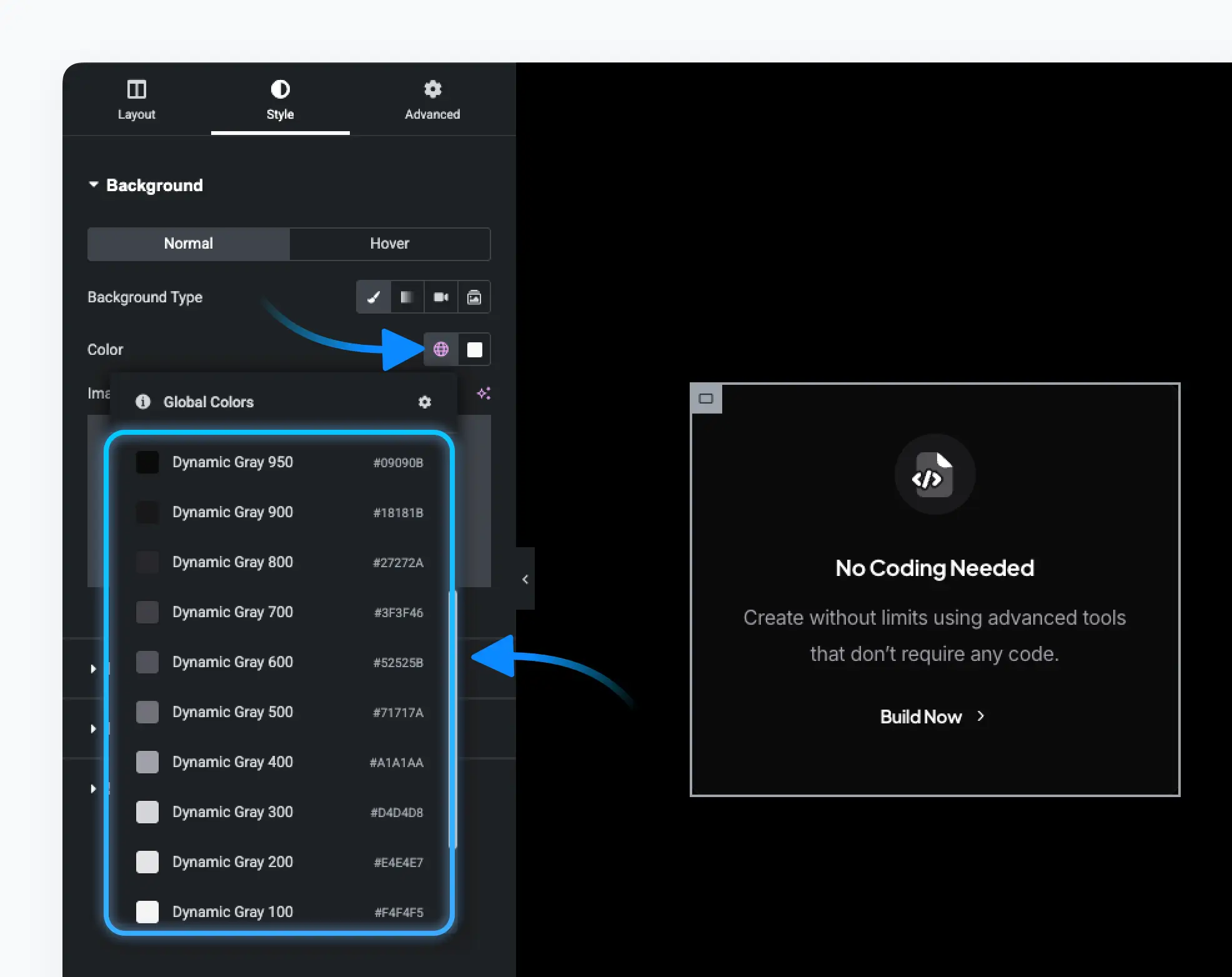Screen dimensions: 1232x977
Task: Click the No Coding Needed heading
Action: point(935,568)
